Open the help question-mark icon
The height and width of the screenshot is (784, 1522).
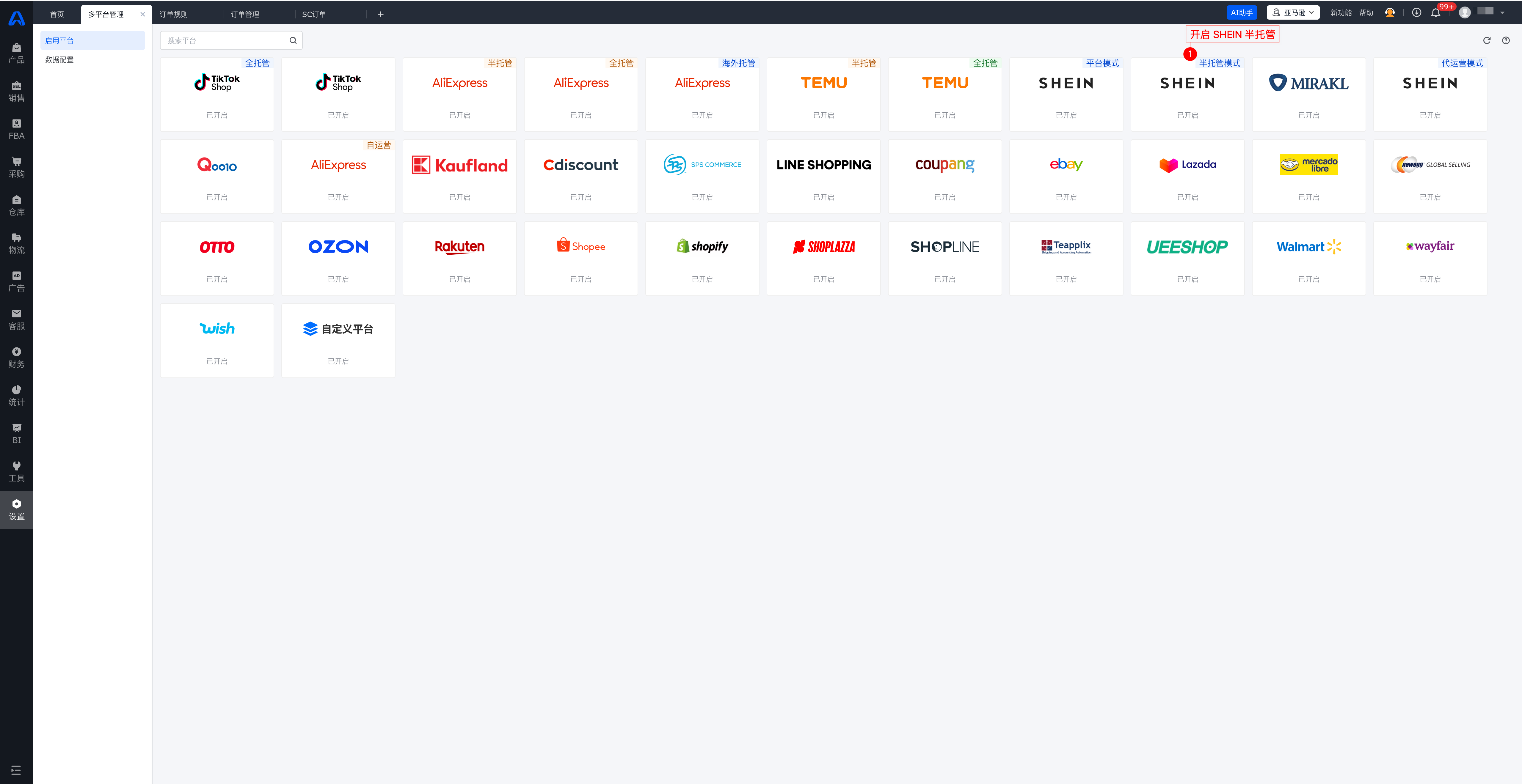point(1505,40)
